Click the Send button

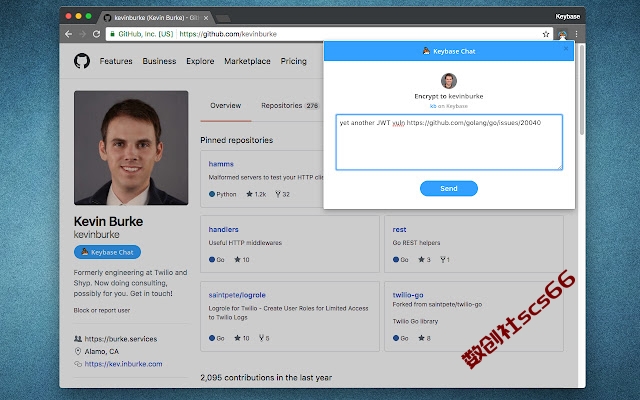[x=449, y=189]
